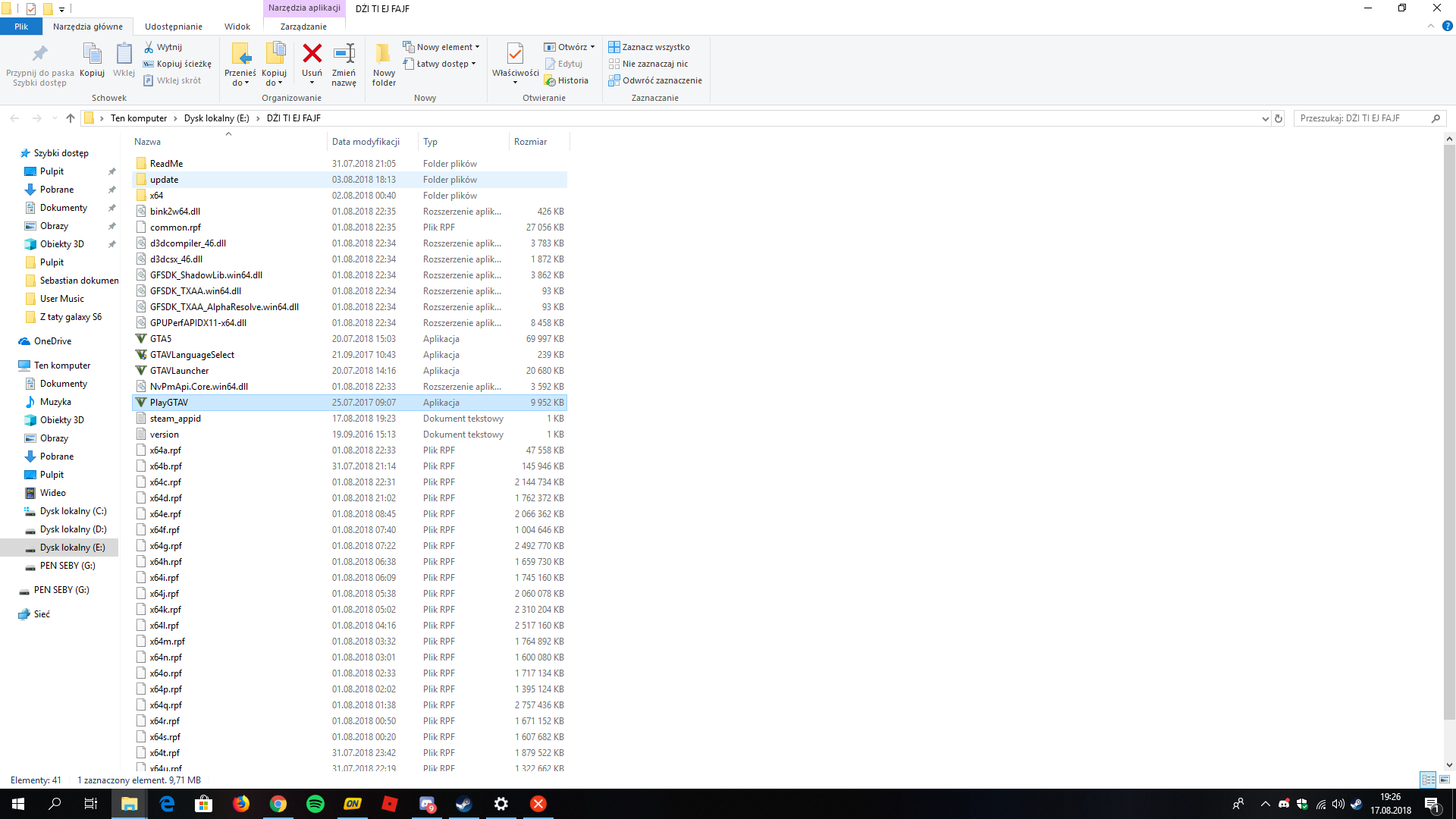Click the Nowy folder icon
1456x819 pixels.
tap(384, 55)
